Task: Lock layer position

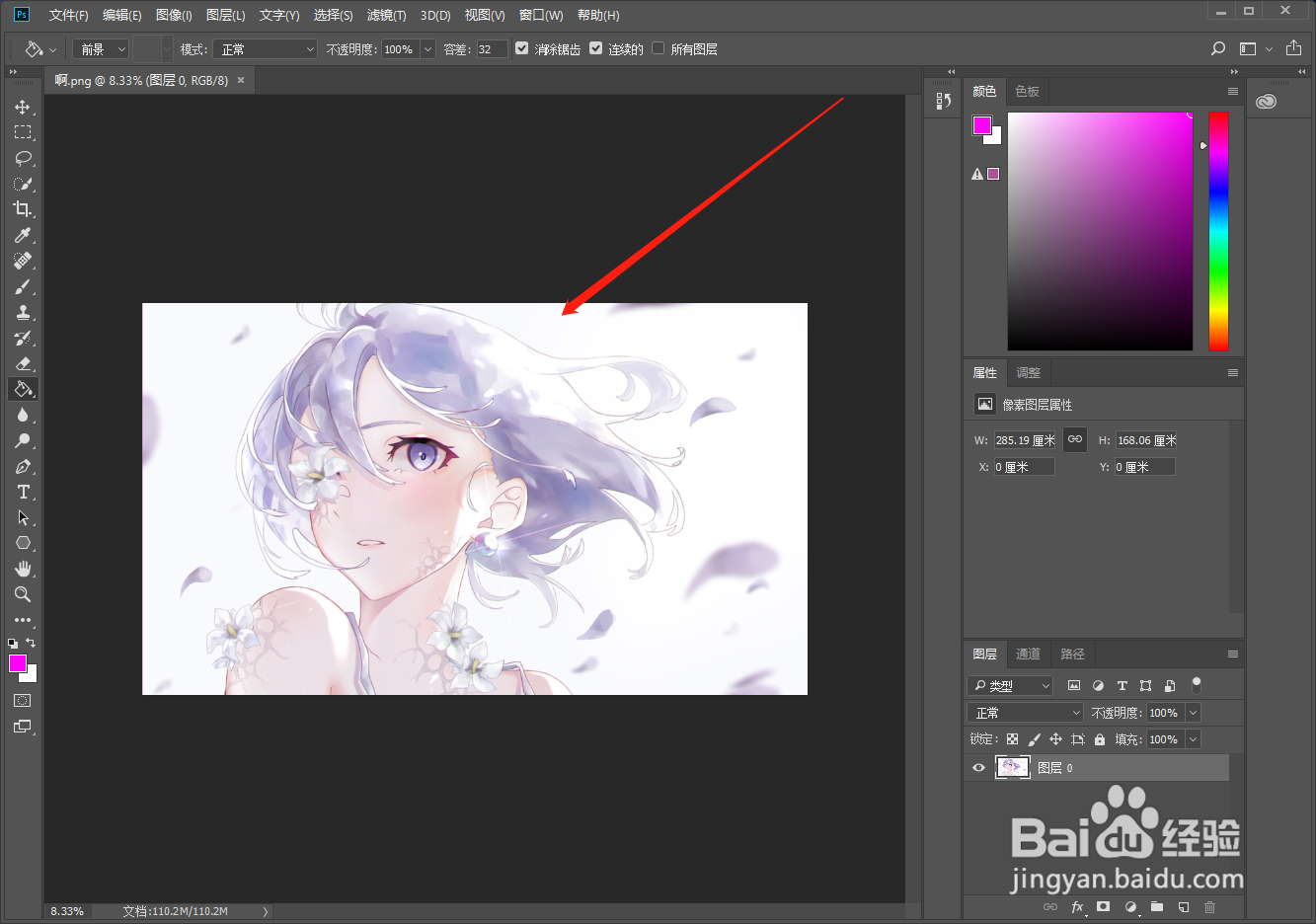Action: (1055, 739)
